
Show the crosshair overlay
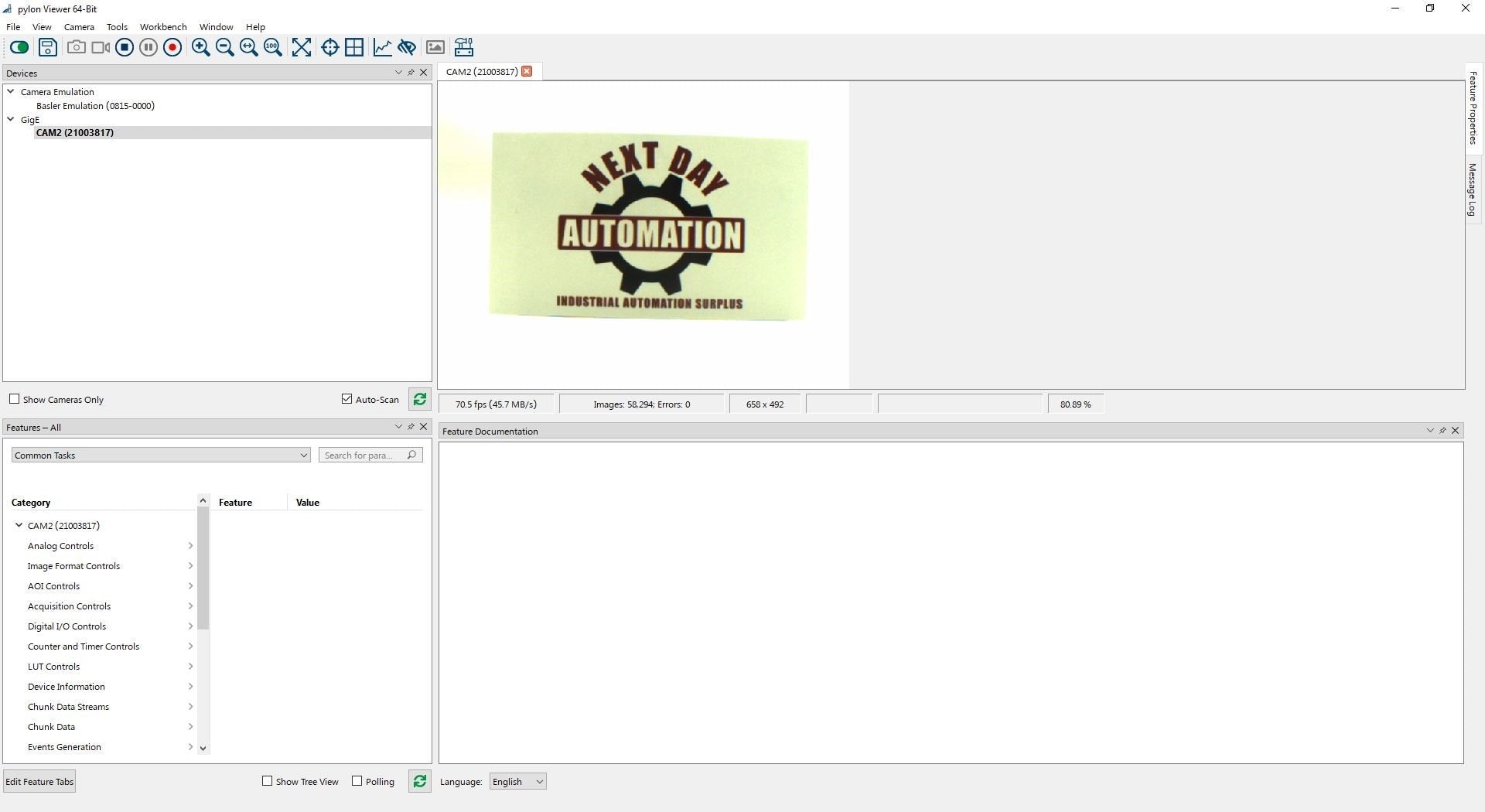329,47
